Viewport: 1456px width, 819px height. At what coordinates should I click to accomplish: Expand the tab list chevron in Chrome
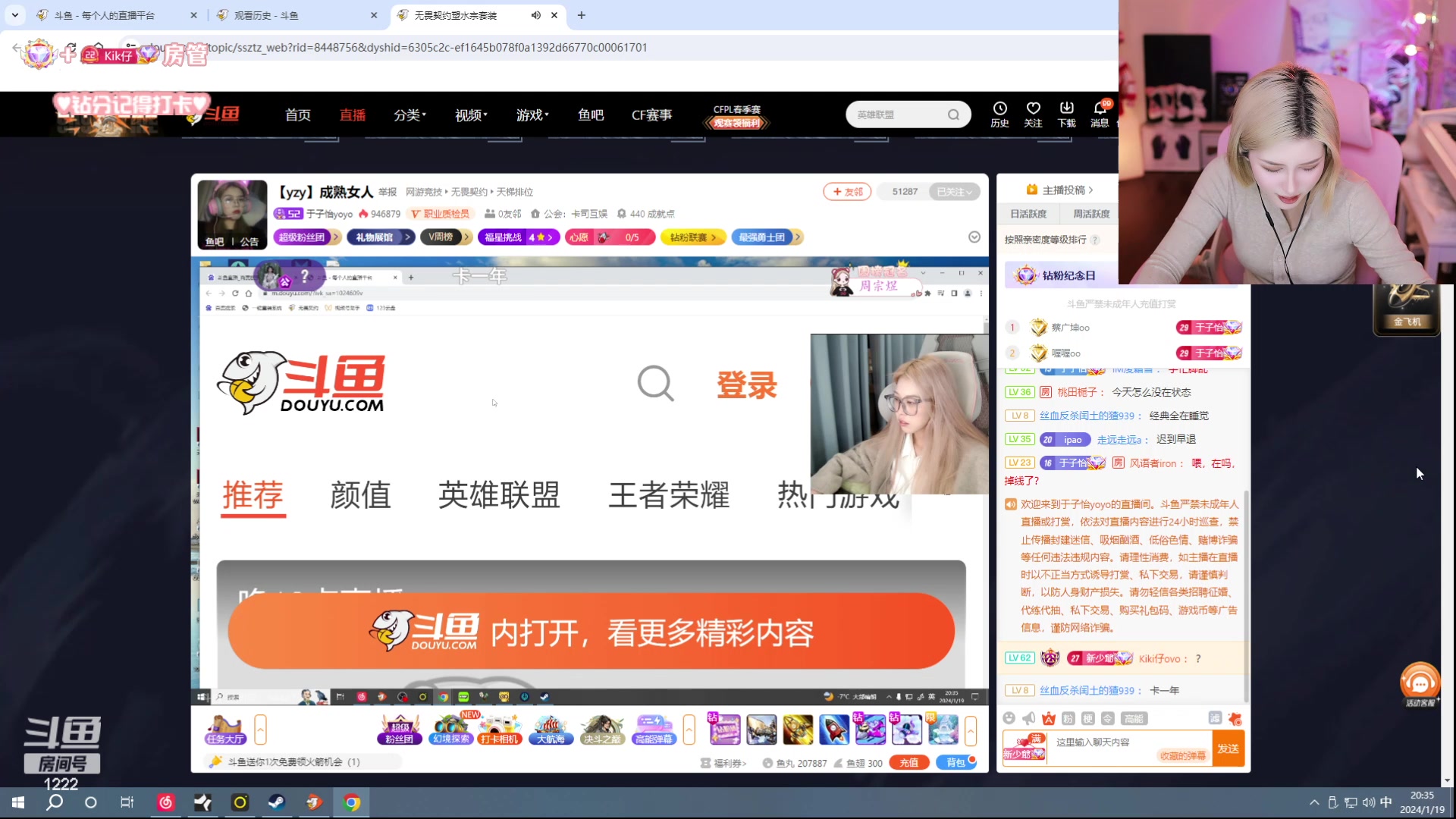click(14, 15)
